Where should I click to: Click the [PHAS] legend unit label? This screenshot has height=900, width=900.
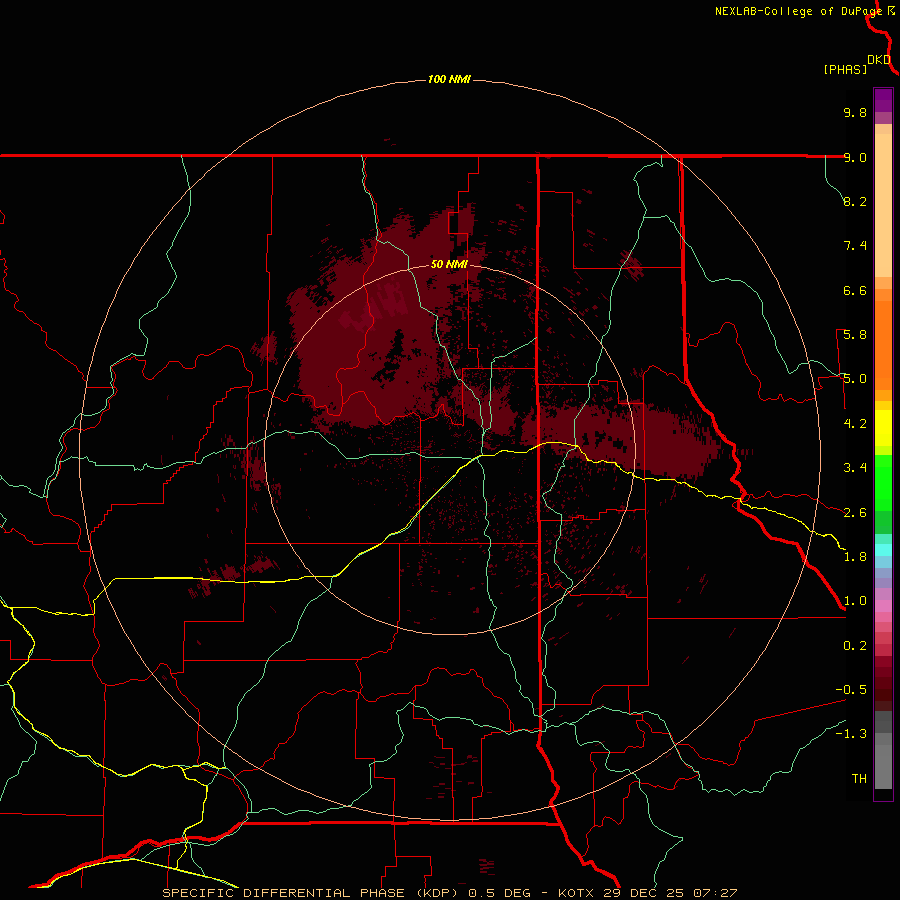point(845,69)
